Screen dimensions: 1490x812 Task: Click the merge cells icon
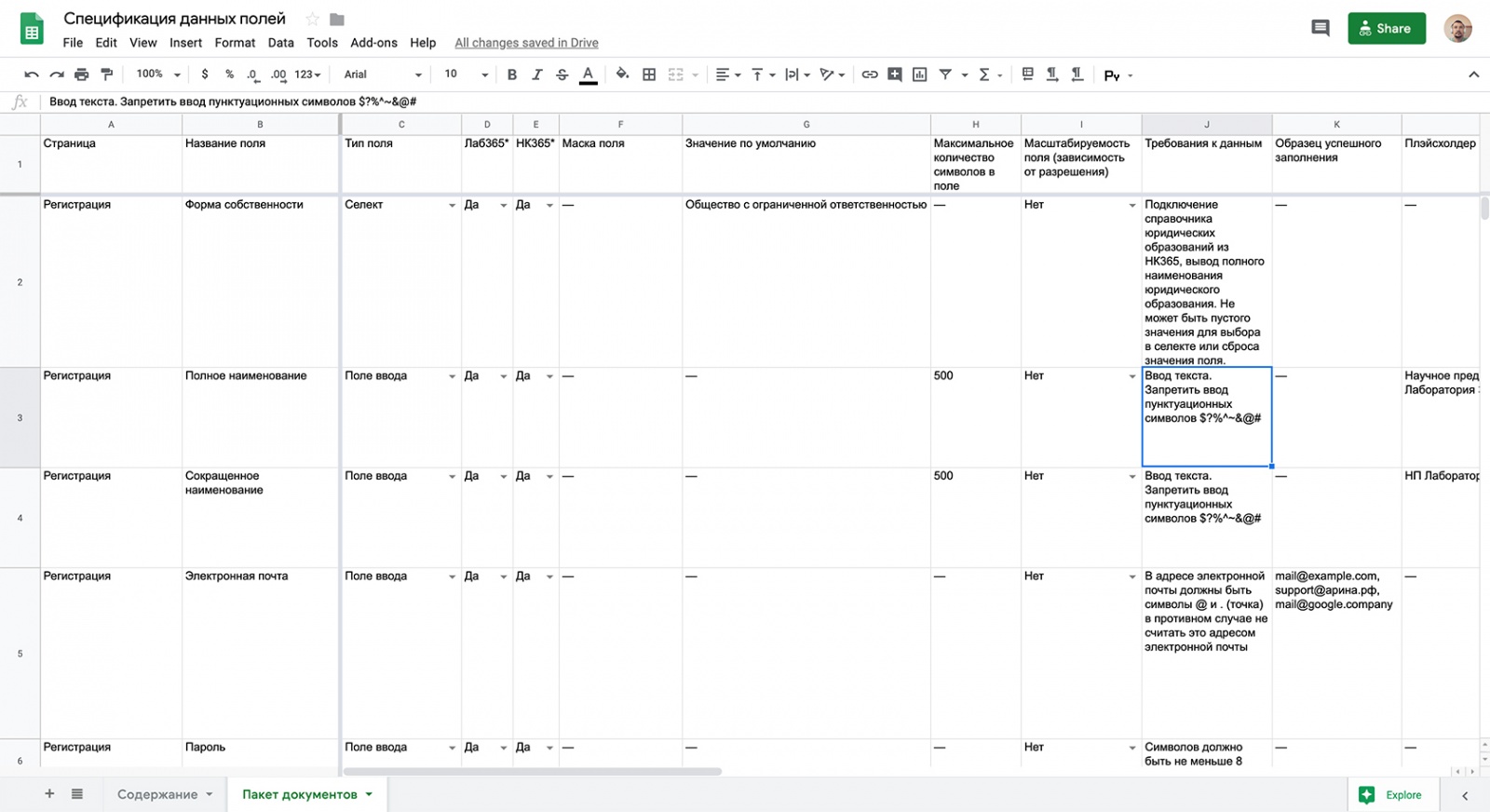[676, 74]
